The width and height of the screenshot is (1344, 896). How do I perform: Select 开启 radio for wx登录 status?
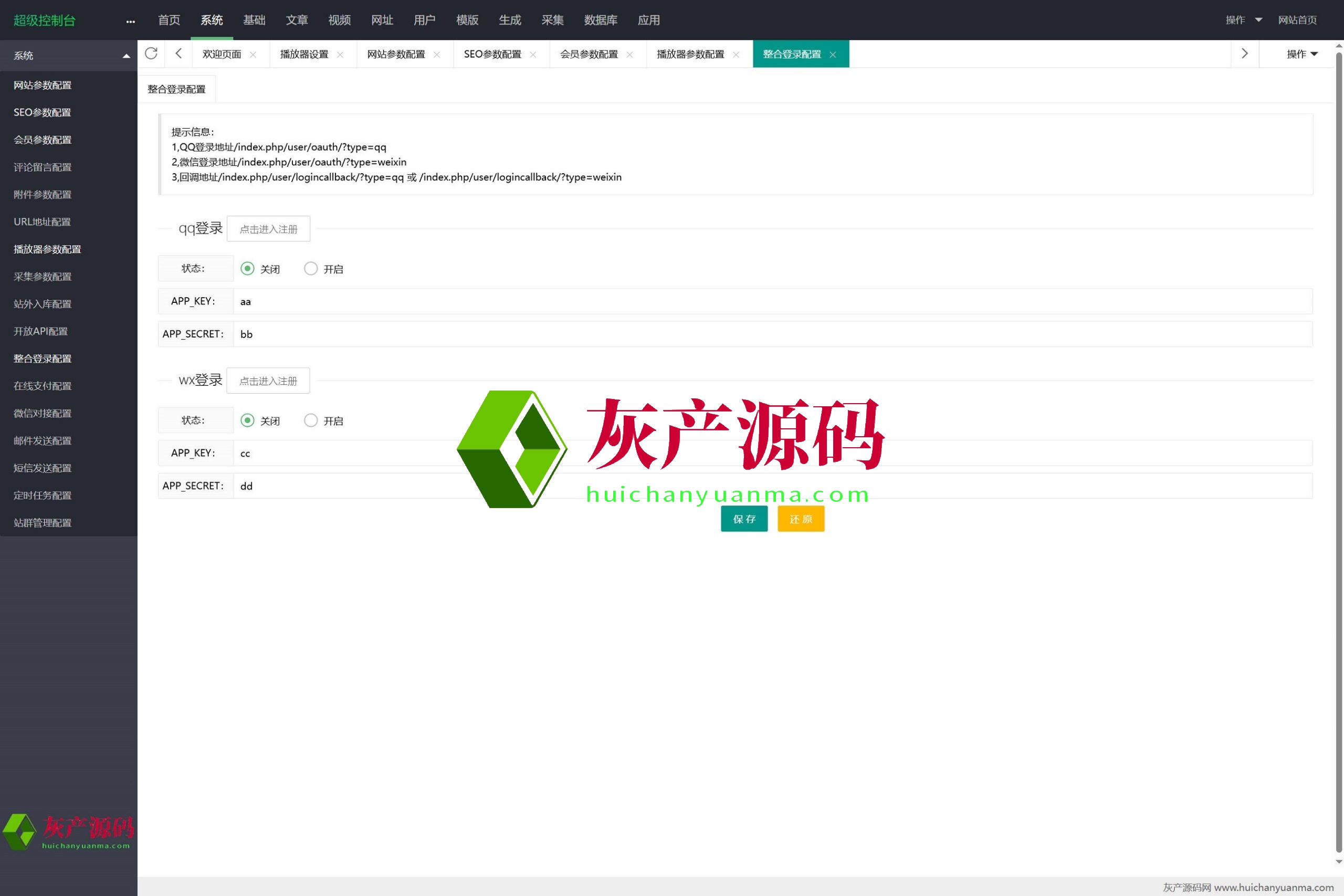pyautogui.click(x=311, y=420)
